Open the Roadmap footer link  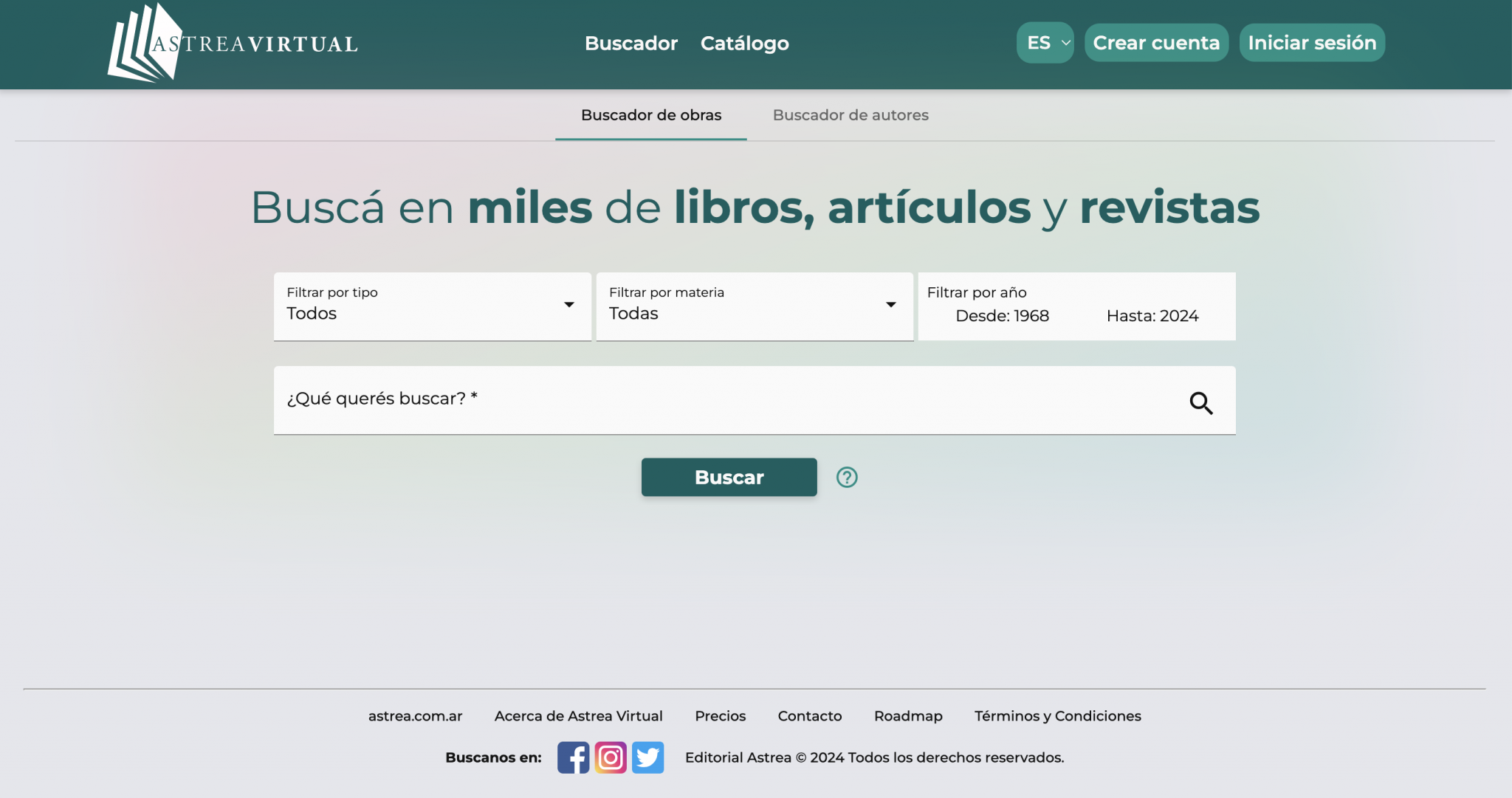click(908, 716)
